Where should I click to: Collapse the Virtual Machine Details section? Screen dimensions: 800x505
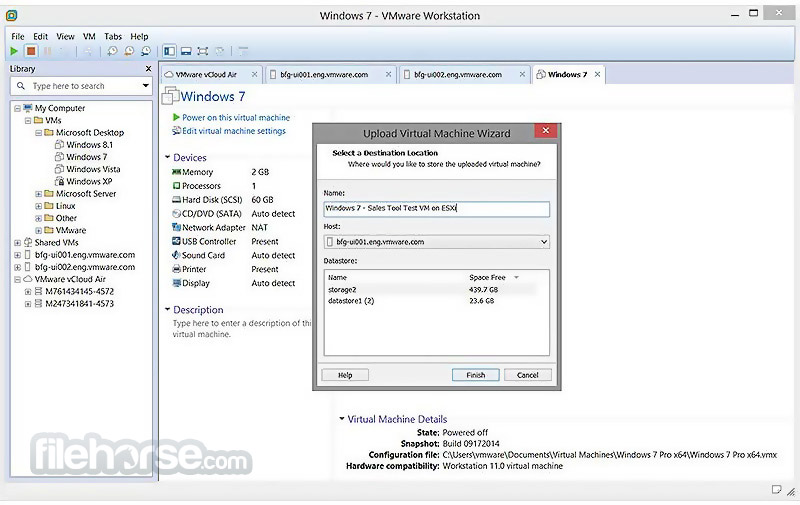point(342,419)
